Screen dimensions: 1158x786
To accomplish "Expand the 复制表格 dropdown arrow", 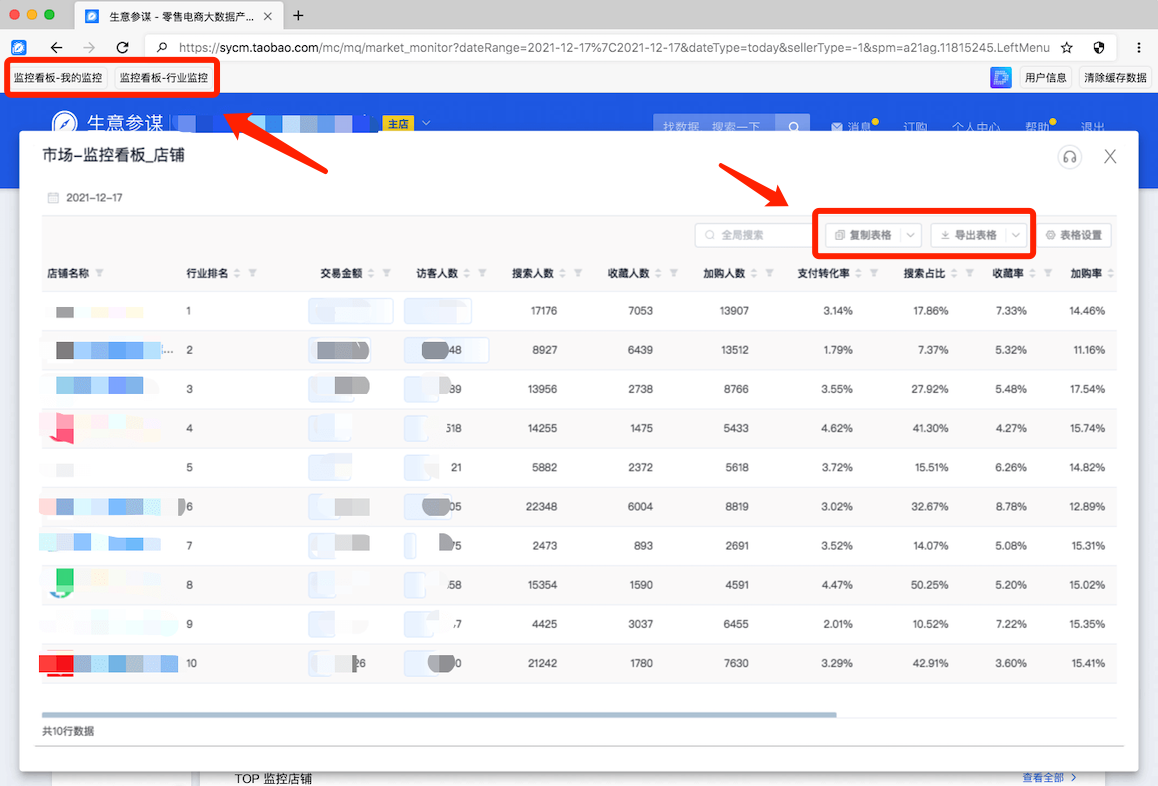I will point(910,235).
